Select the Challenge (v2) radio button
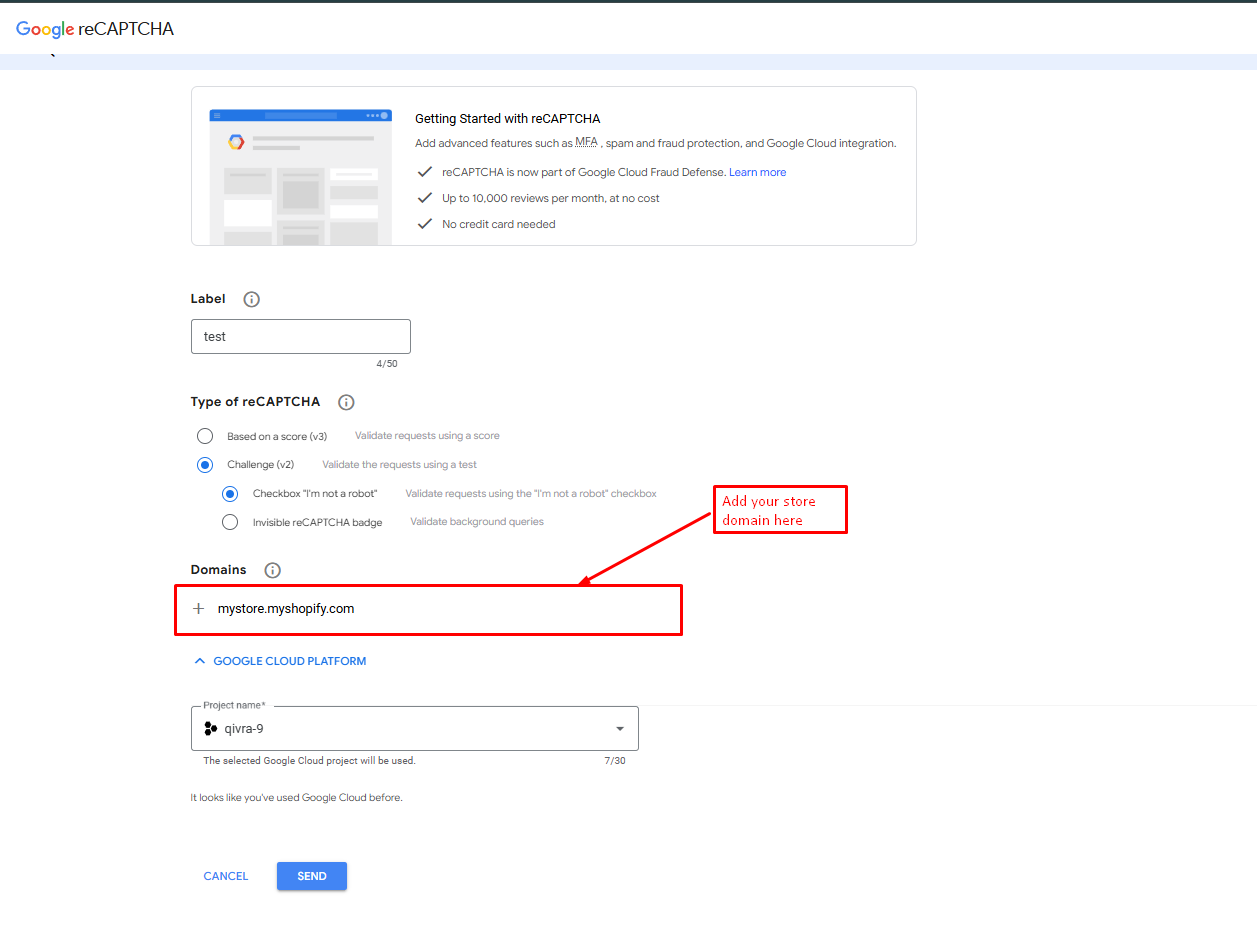The height and width of the screenshot is (946, 1257). pyautogui.click(x=205, y=465)
